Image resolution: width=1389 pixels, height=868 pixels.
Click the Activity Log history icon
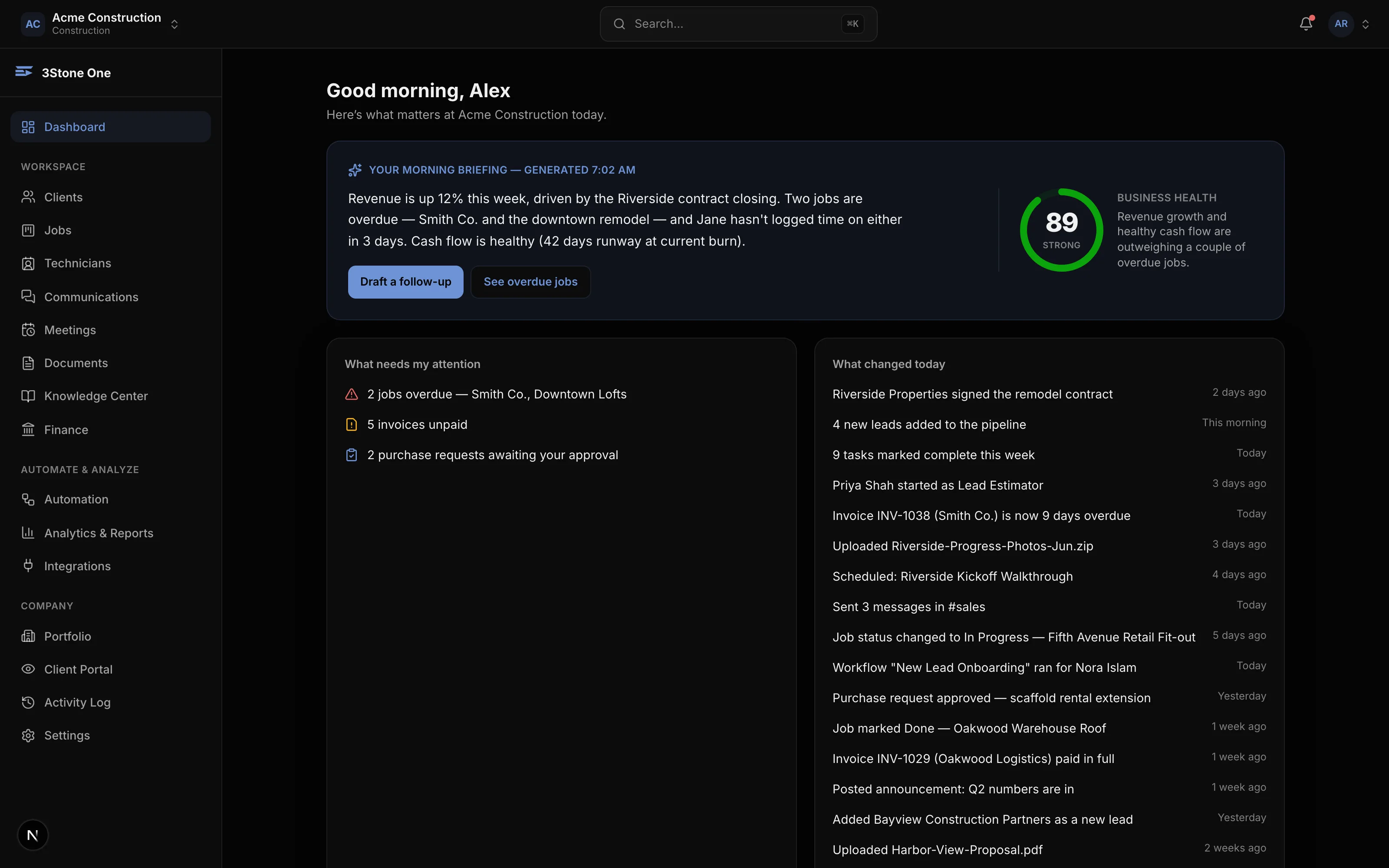coord(28,702)
